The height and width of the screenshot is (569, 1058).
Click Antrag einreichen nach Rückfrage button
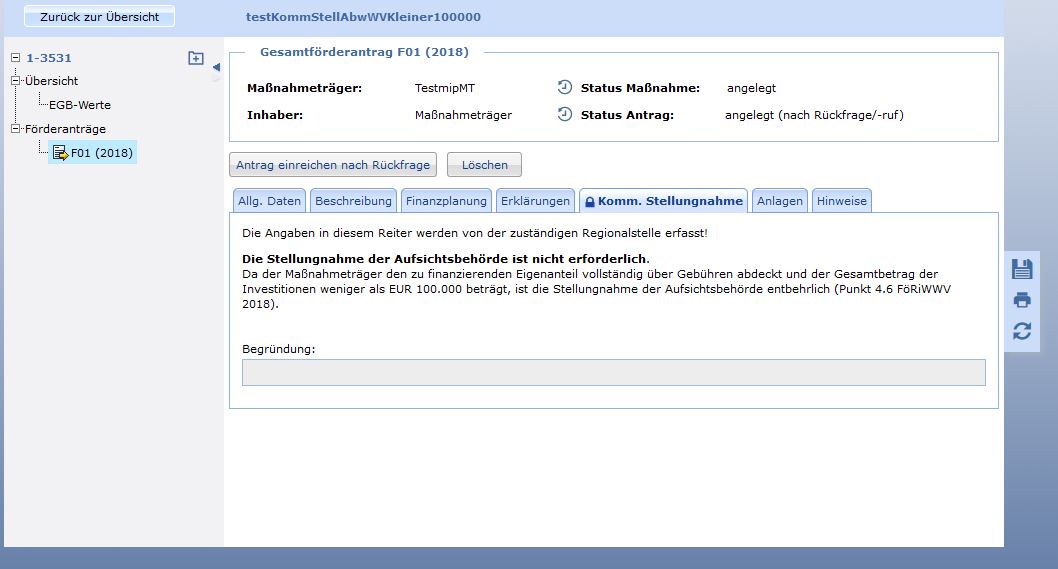click(x=333, y=165)
